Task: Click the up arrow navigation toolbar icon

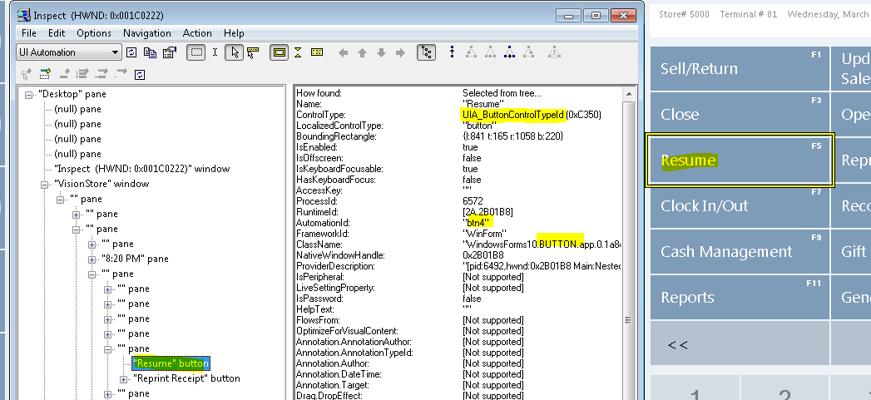Action: point(362,53)
